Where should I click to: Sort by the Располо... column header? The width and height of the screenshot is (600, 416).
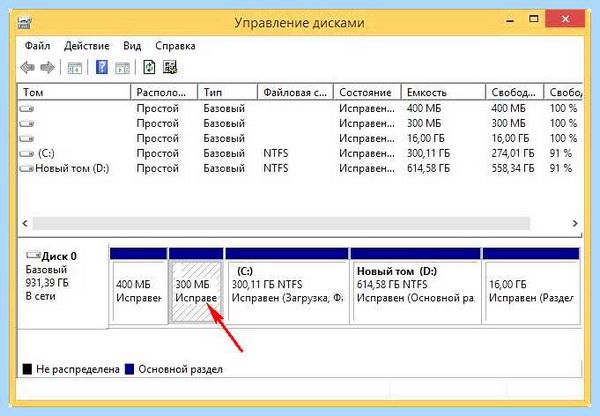tap(164, 92)
